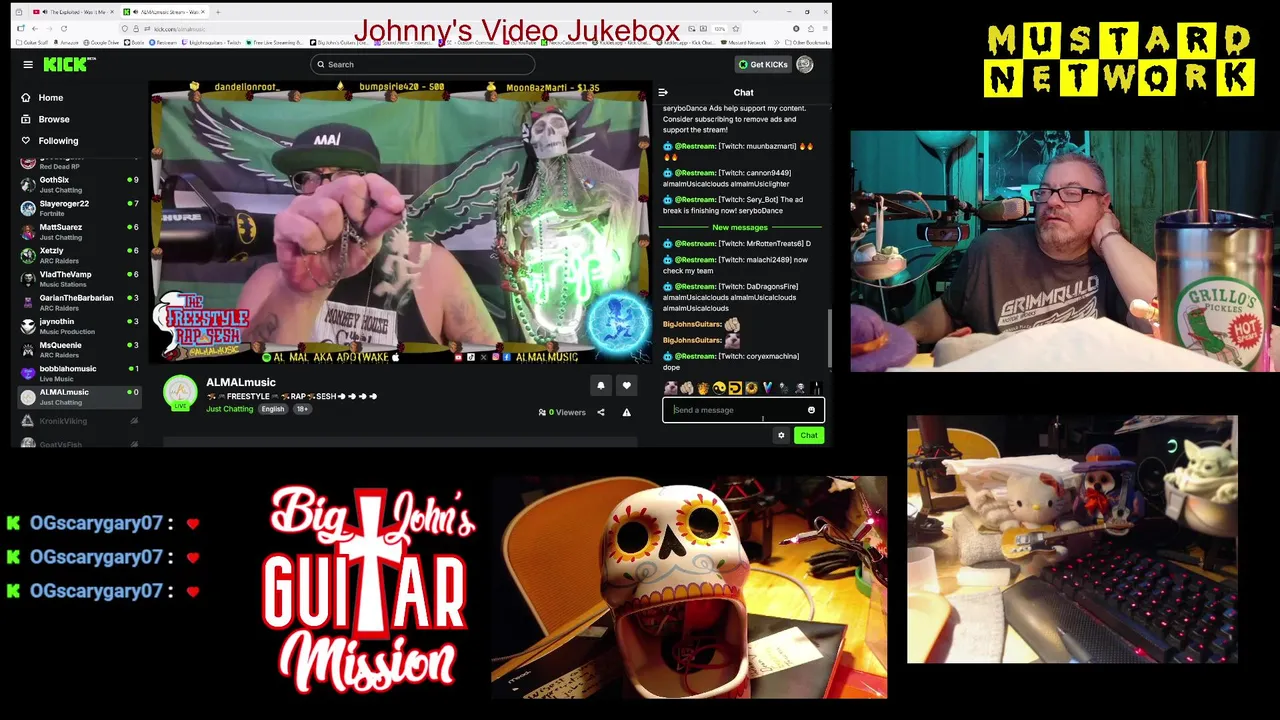Image resolution: width=1280 pixels, height=720 pixels.
Task: Click the Chat panel header
Action: (744, 93)
